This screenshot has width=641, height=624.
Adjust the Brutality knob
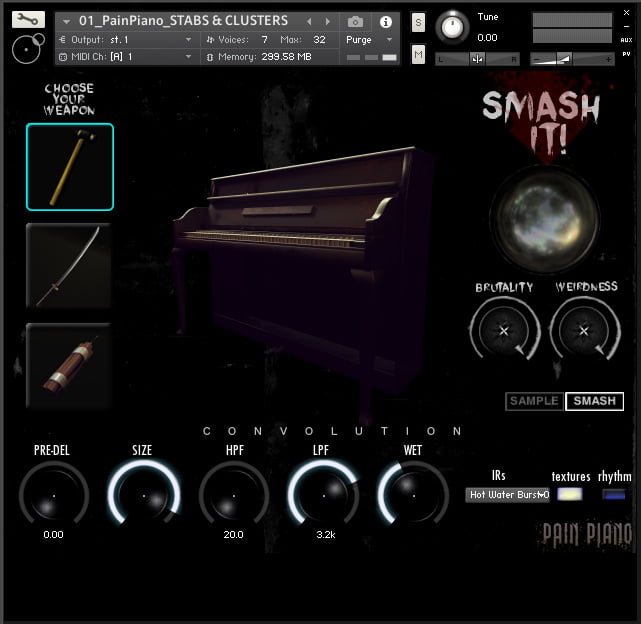504,330
